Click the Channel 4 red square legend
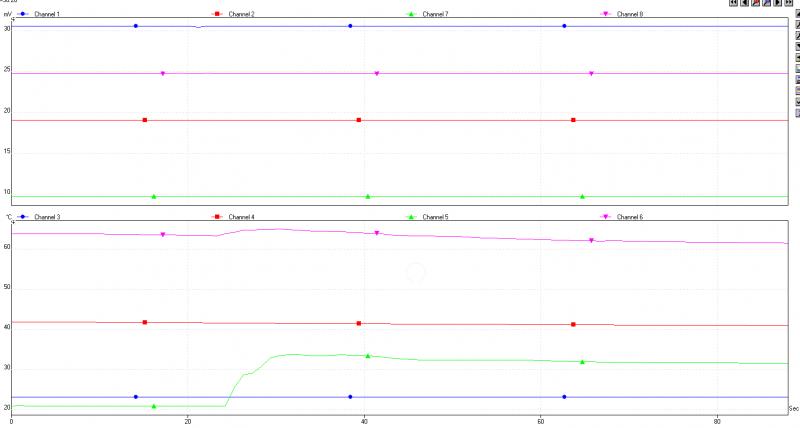 coord(216,217)
